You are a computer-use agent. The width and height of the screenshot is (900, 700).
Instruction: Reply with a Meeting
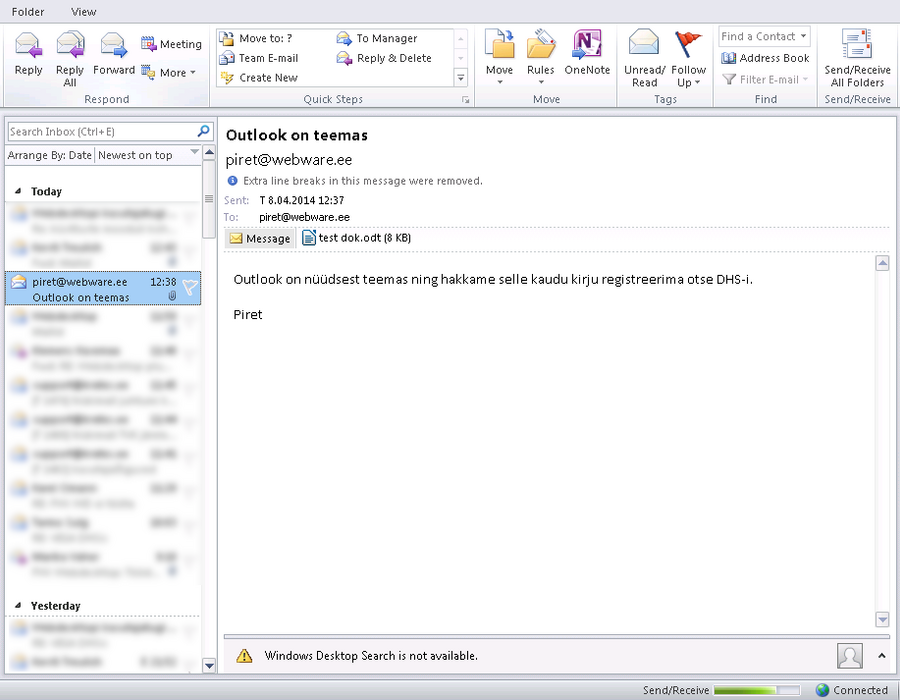point(172,44)
